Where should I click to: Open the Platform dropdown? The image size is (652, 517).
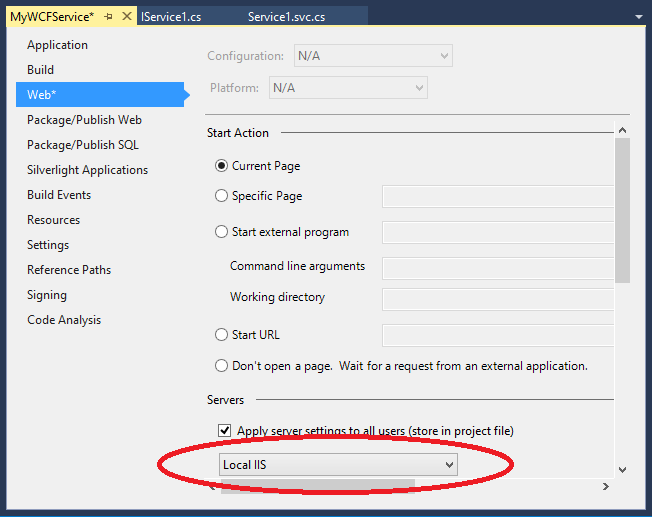point(348,88)
